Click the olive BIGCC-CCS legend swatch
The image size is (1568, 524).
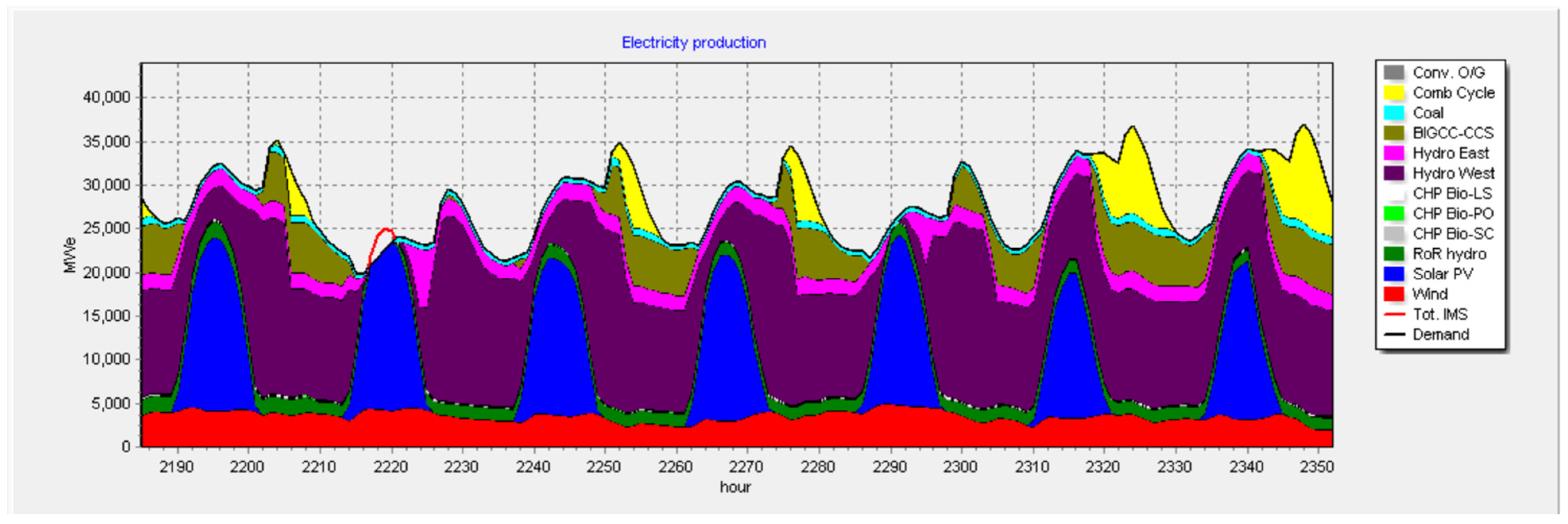coord(1394,133)
